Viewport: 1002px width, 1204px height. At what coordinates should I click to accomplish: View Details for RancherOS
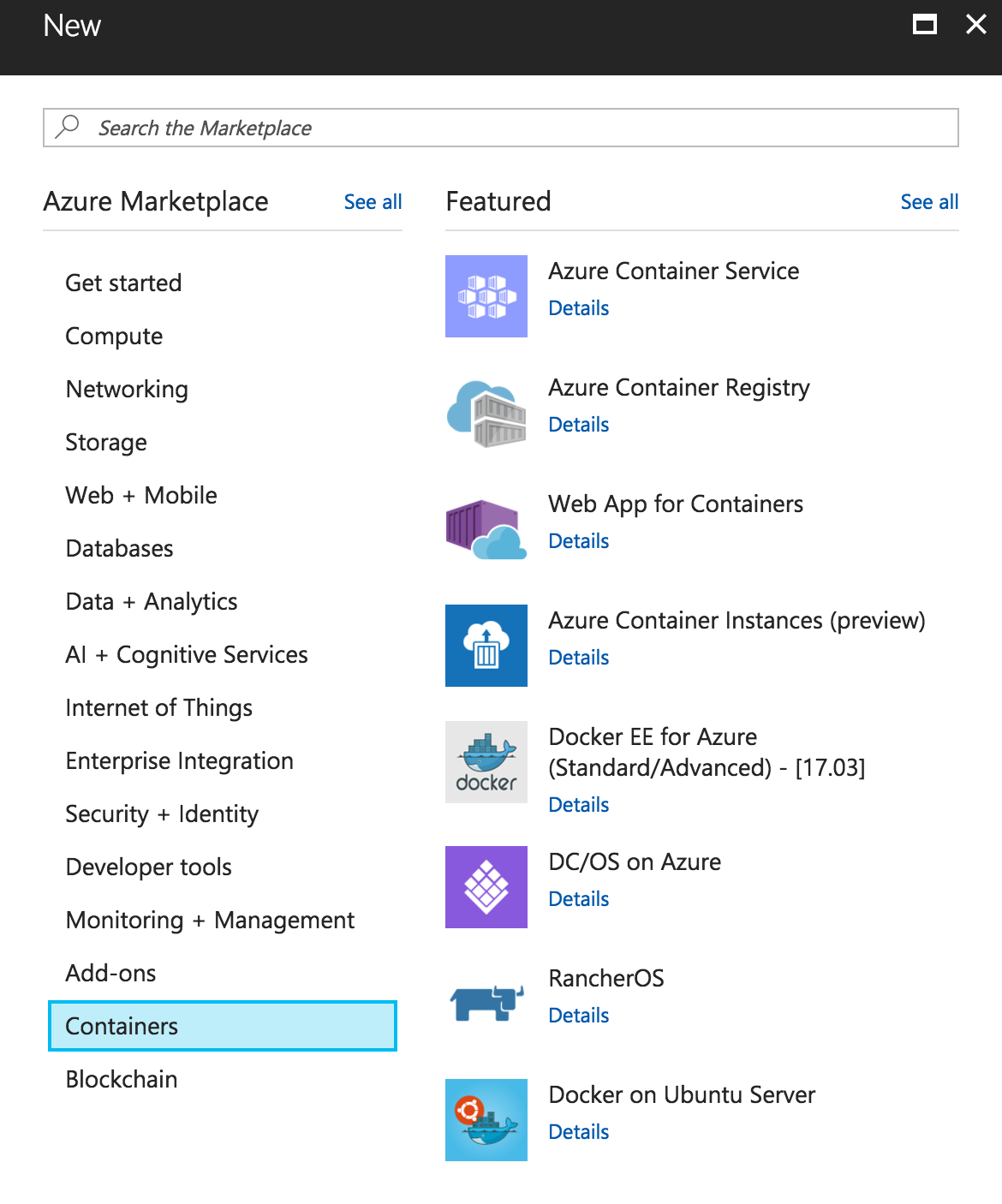[579, 1016]
